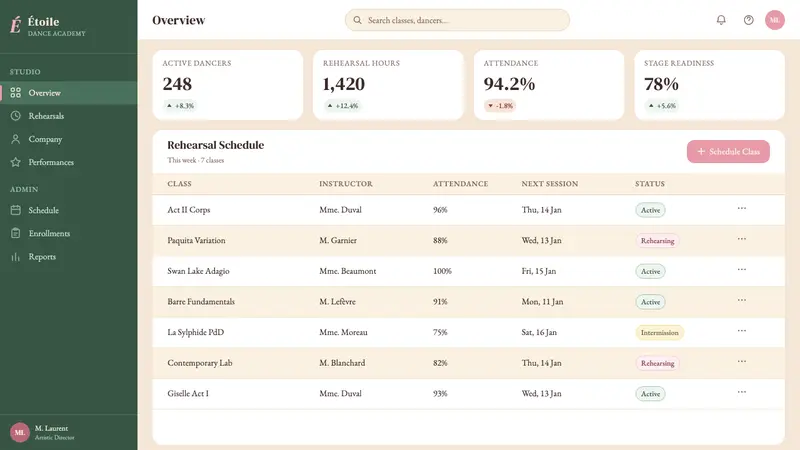Open more options for Contemporary Lab
The height and width of the screenshot is (450, 800).
click(x=742, y=361)
